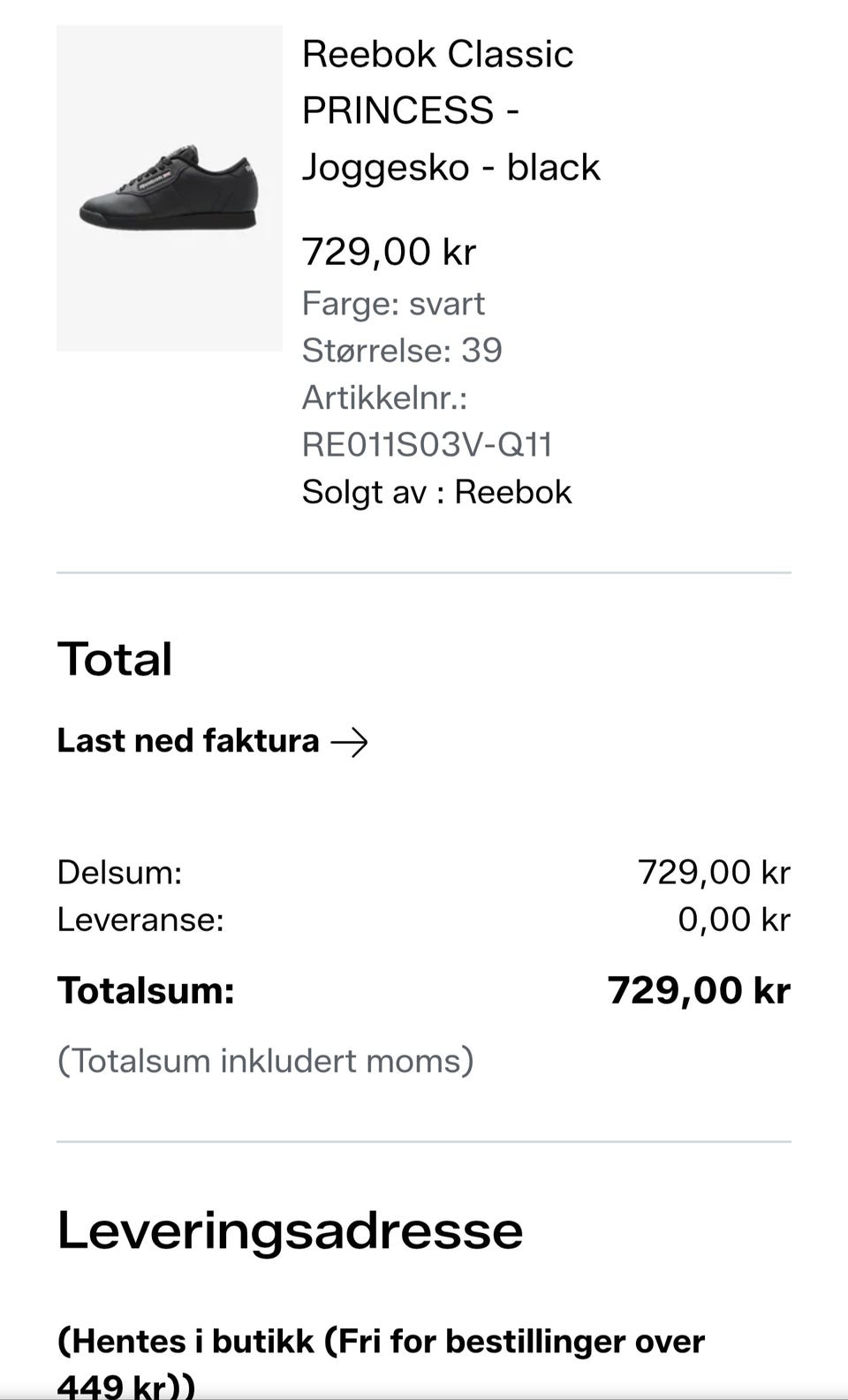Click the Leveringsadresse heading
Viewport: 848px width, 1400px height.
[x=290, y=1230]
